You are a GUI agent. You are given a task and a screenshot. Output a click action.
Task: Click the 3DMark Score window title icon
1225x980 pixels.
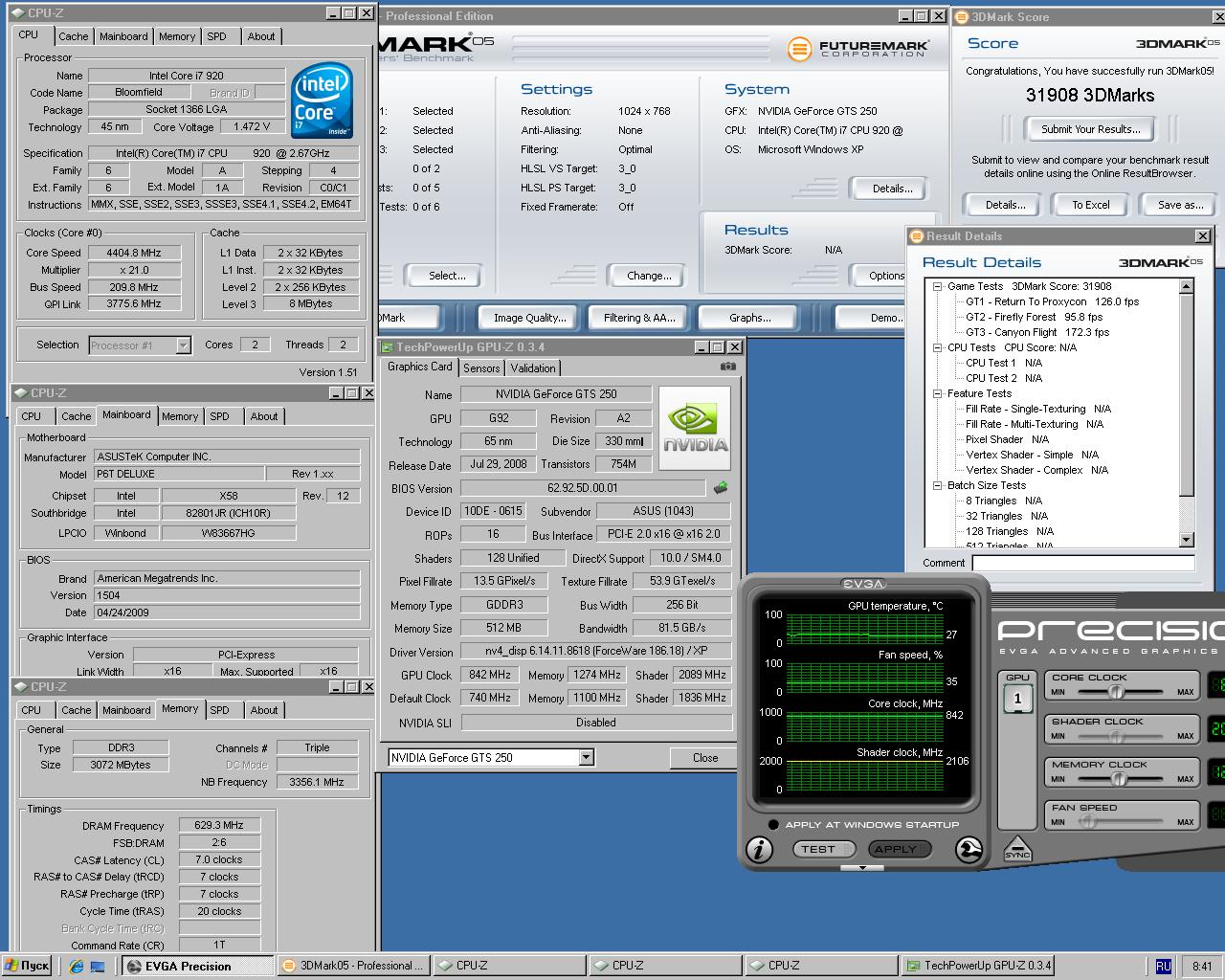pos(962,16)
